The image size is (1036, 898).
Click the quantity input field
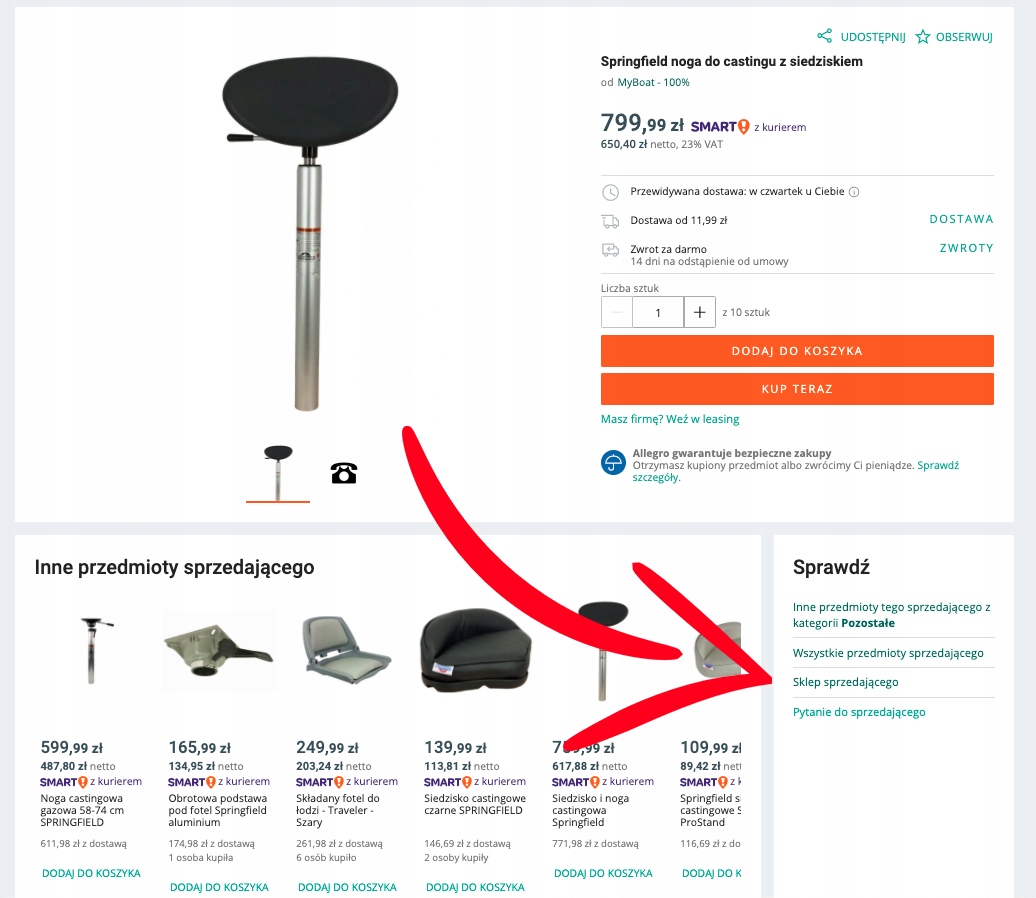[x=658, y=312]
